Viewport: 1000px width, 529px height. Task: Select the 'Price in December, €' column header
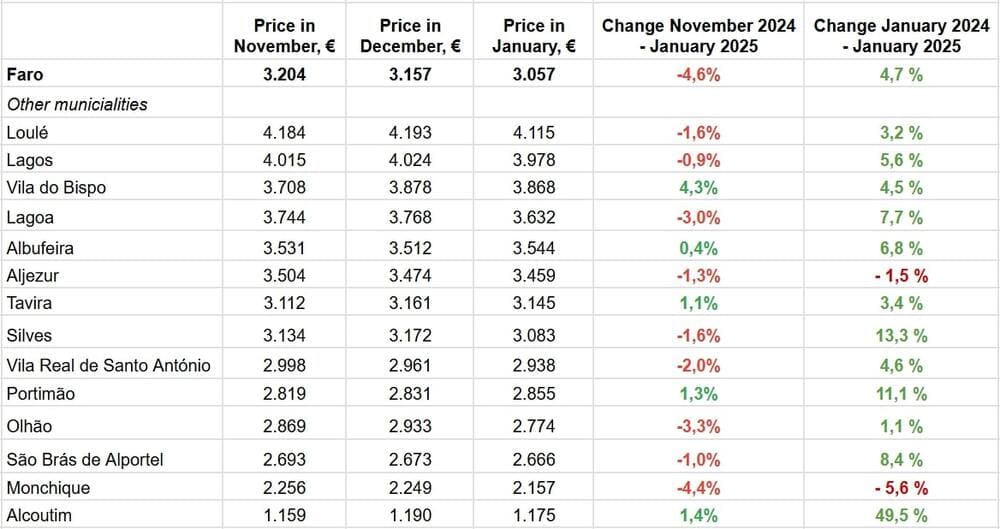click(410, 35)
